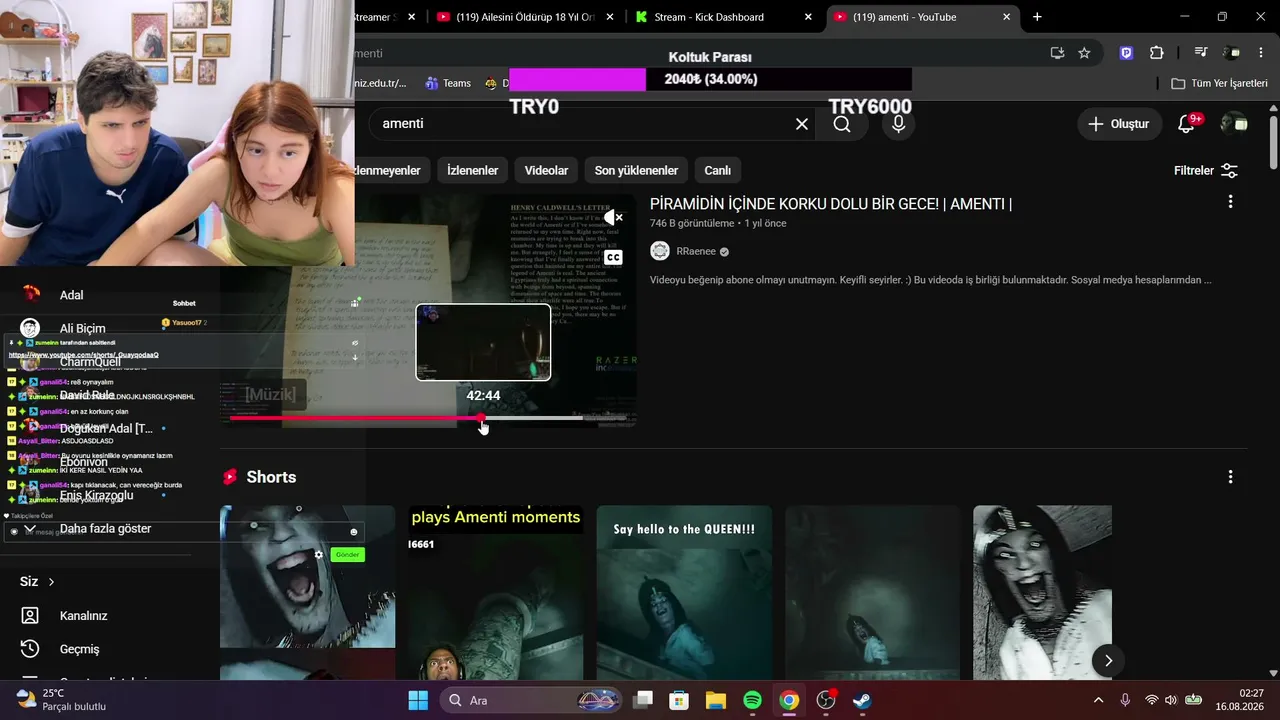Open a new browser tab
This screenshot has height=720, width=1280.
(x=1037, y=17)
